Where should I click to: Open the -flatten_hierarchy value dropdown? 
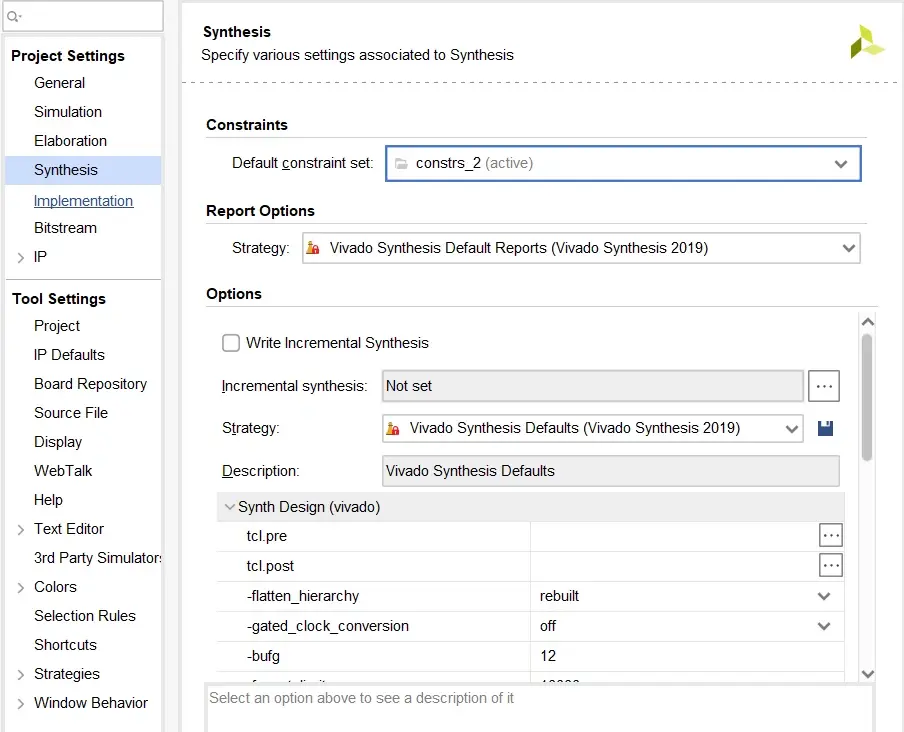coord(824,596)
